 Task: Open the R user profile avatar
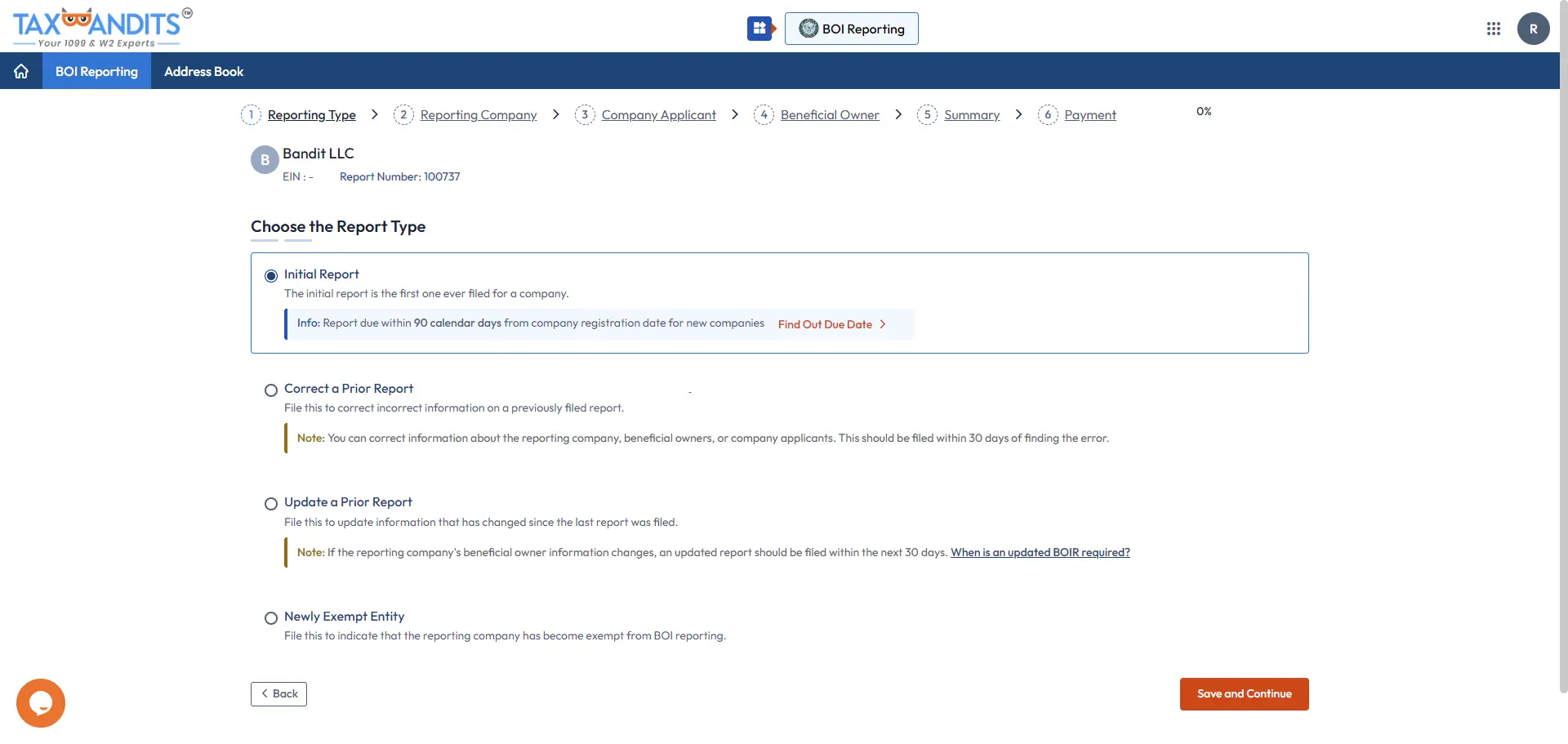click(1533, 28)
